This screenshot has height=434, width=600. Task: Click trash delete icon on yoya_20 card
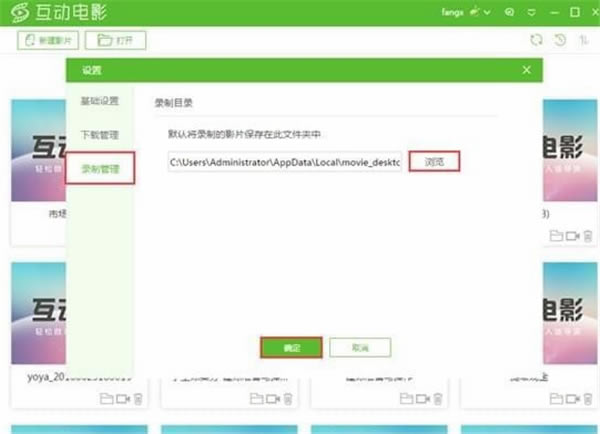[x=138, y=399]
